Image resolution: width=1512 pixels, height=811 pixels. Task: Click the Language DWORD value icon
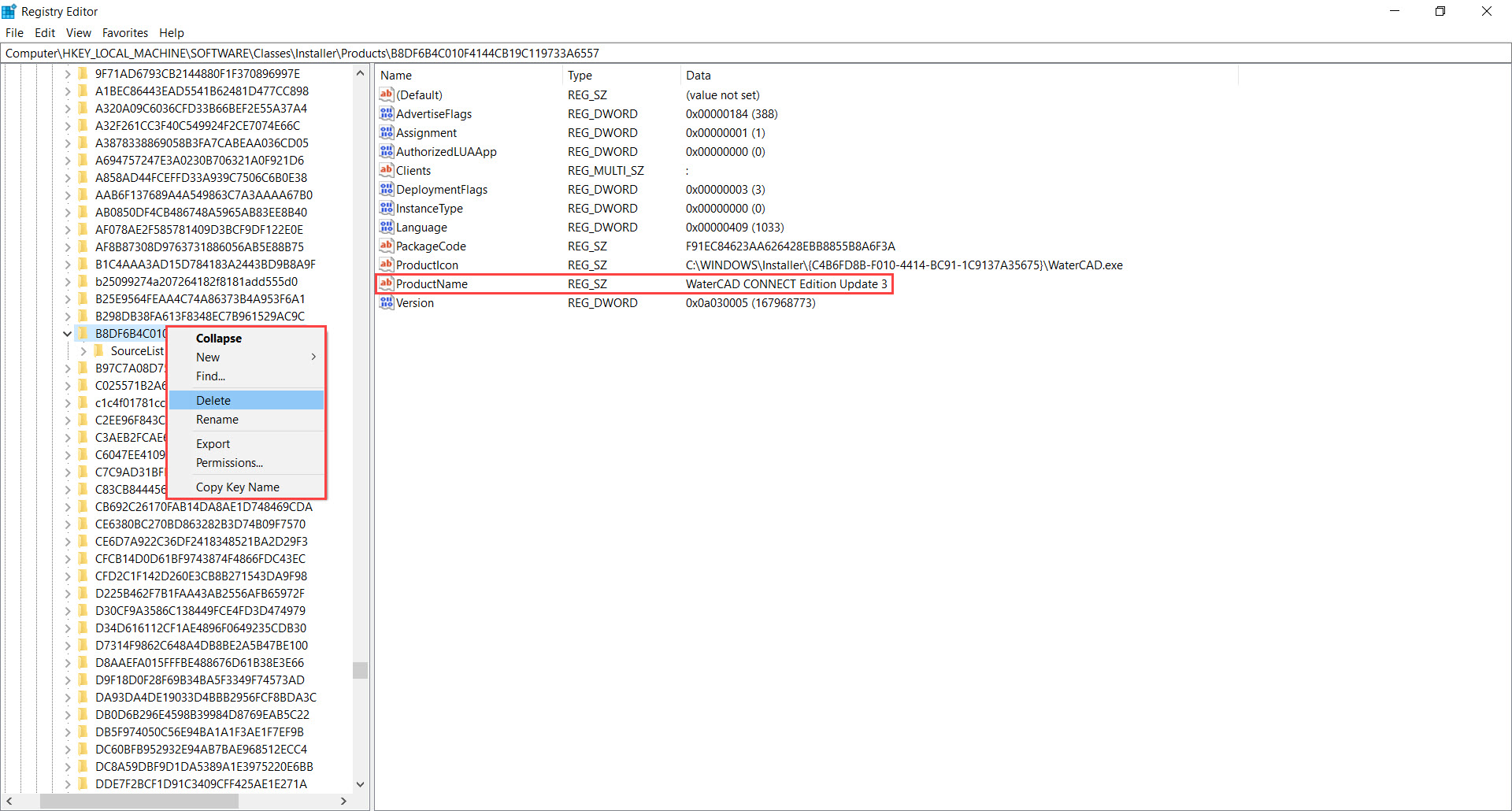pos(386,227)
